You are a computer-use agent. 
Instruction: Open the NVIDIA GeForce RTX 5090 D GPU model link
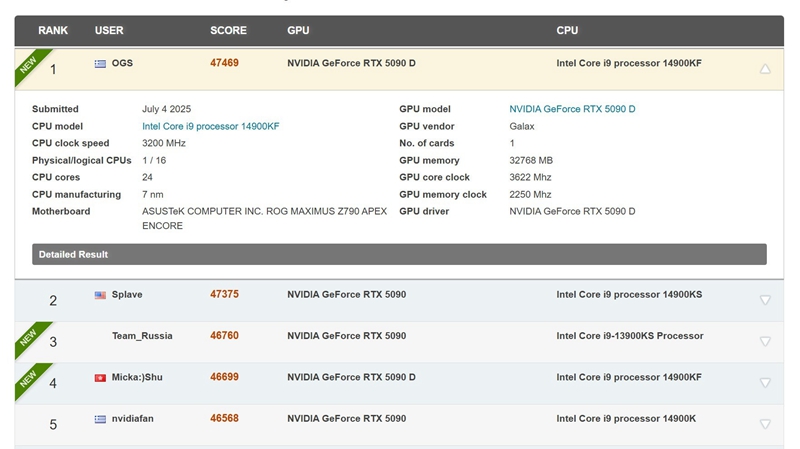click(x=572, y=109)
